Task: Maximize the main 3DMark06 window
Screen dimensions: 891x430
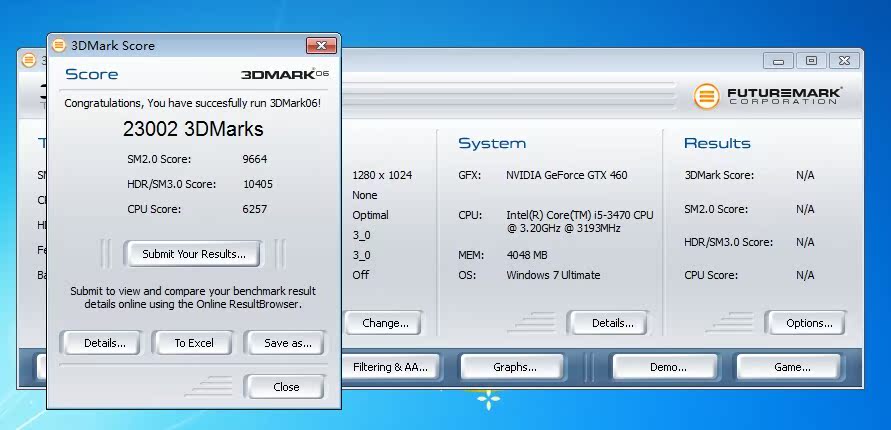Action: (811, 60)
